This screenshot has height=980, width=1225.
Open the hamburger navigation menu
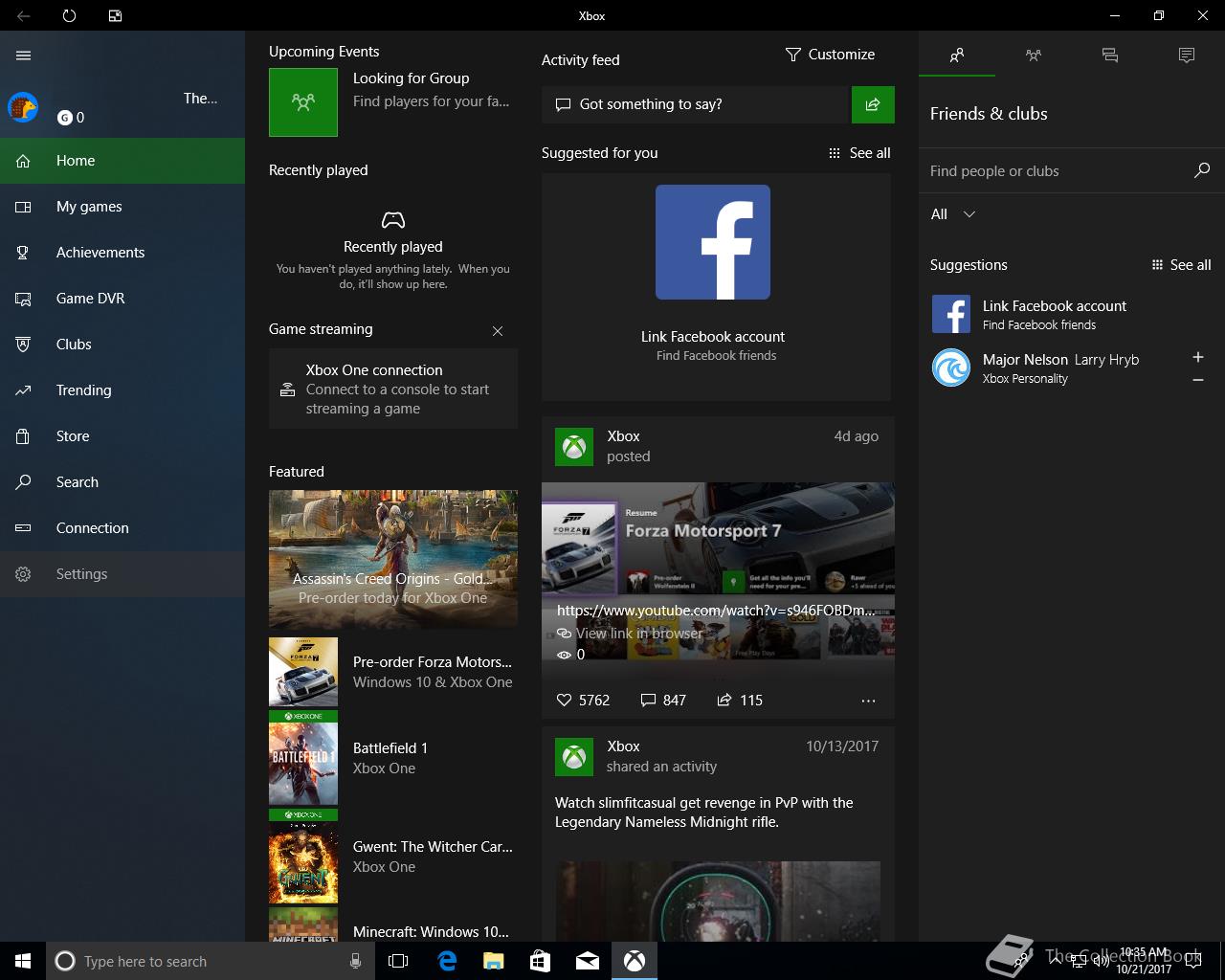click(24, 56)
